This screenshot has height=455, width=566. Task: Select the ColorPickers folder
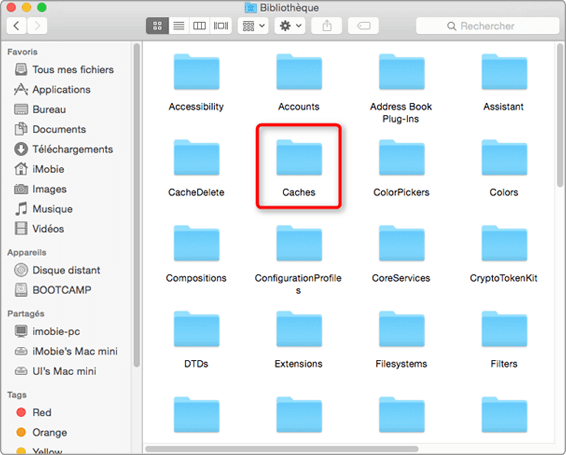pyautogui.click(x=401, y=168)
